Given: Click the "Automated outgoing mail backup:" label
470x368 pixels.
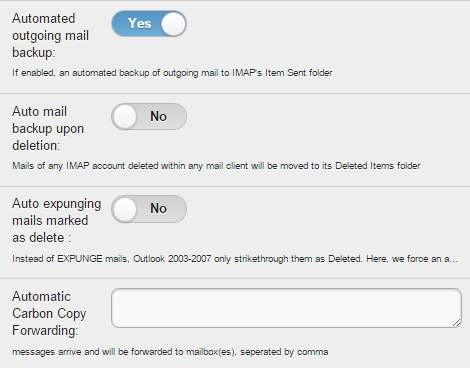Looking at the screenshot, I should [51, 35].
